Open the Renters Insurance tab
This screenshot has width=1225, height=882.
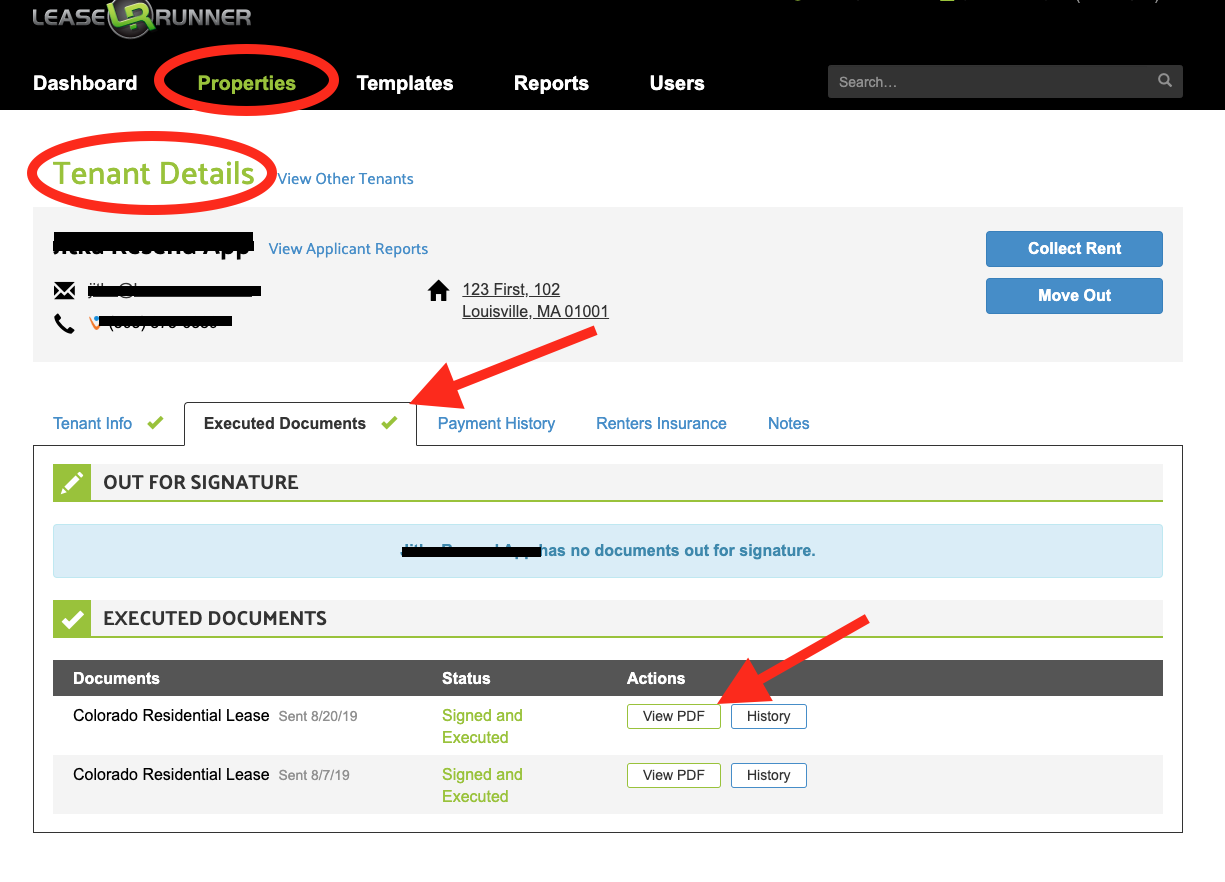click(661, 423)
